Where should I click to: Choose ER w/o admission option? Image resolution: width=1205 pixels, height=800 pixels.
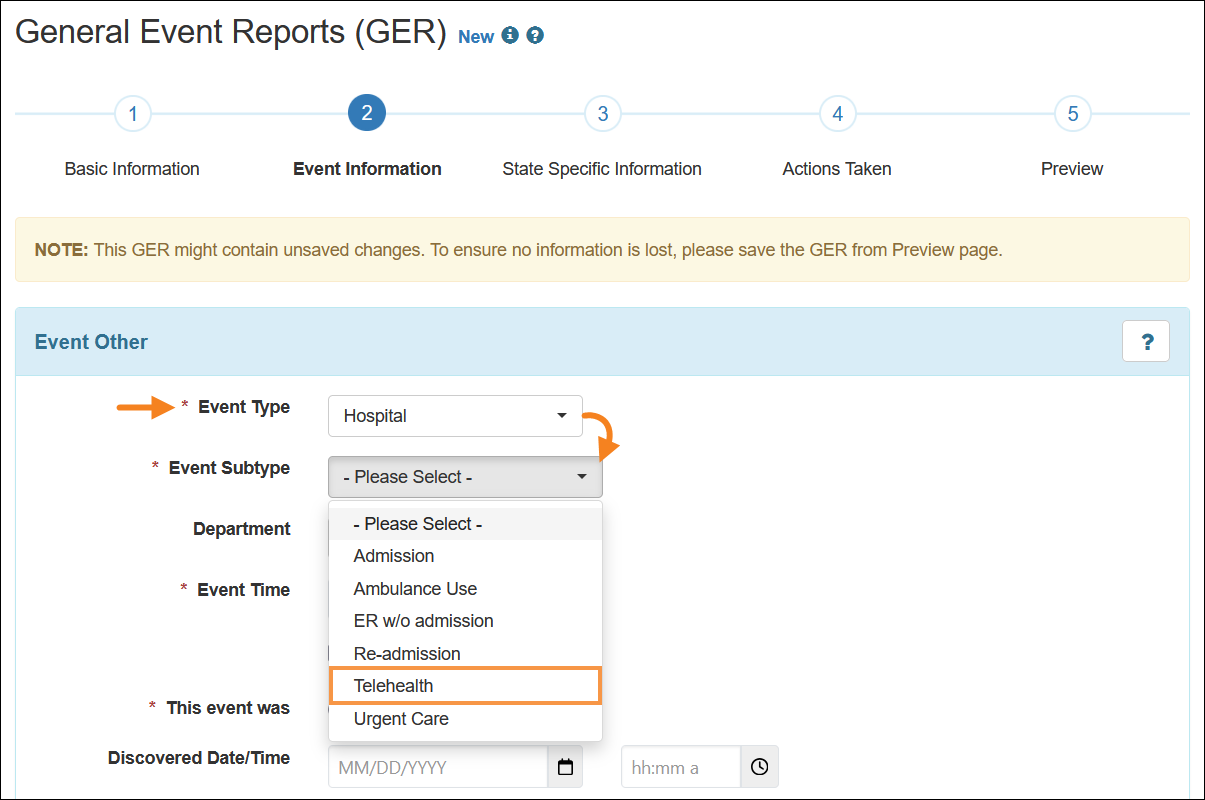[466, 621]
